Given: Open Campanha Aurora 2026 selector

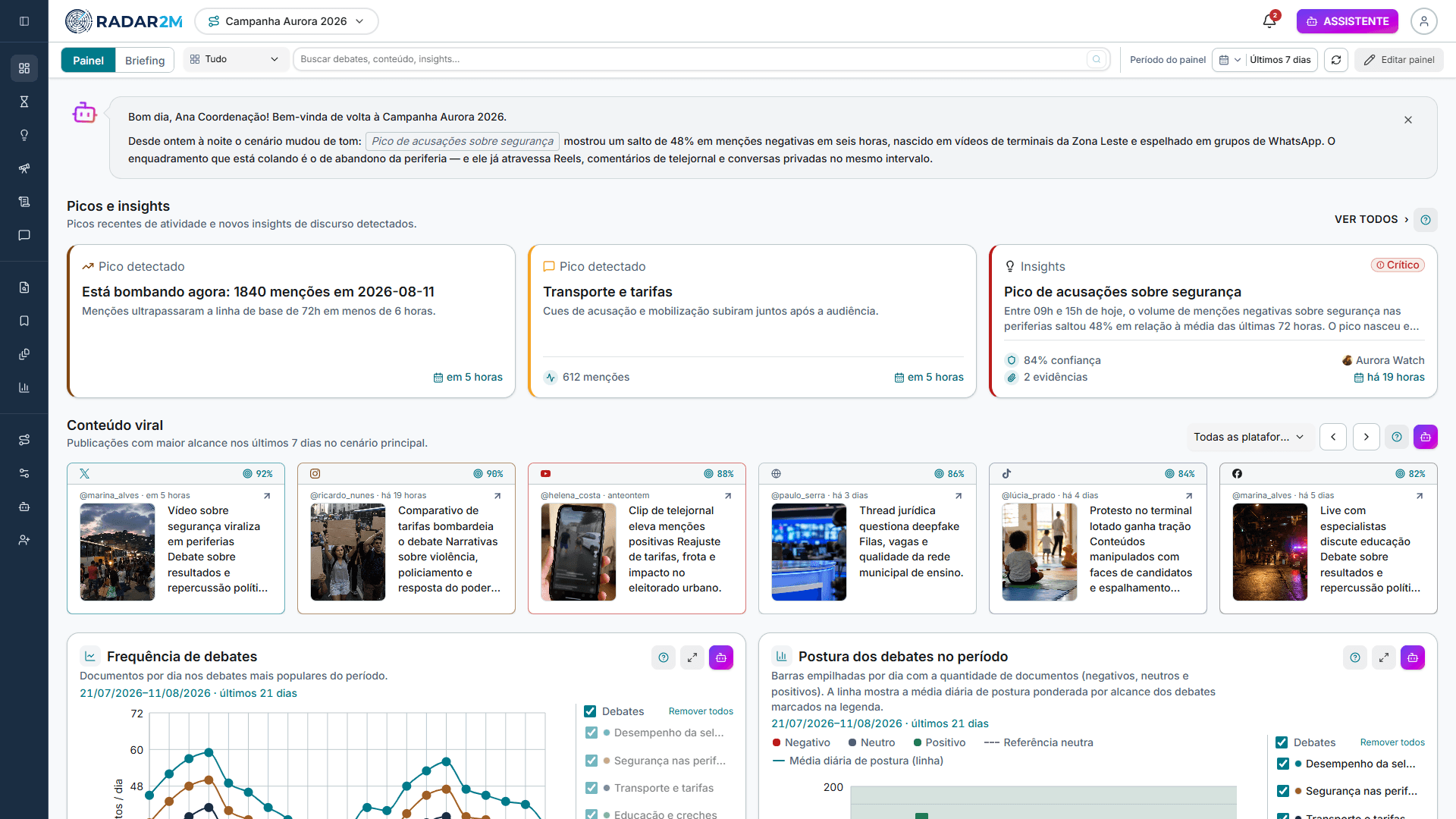Looking at the screenshot, I should pos(287,21).
